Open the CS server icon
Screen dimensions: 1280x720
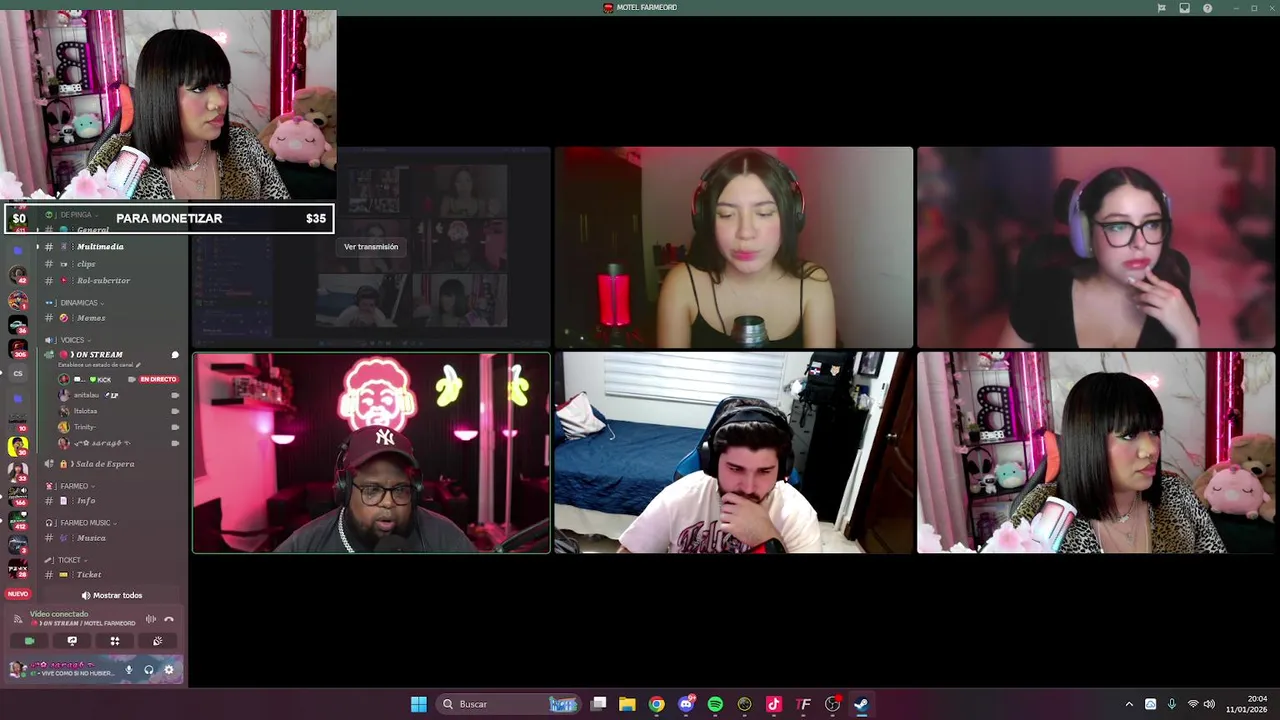[x=18, y=373]
